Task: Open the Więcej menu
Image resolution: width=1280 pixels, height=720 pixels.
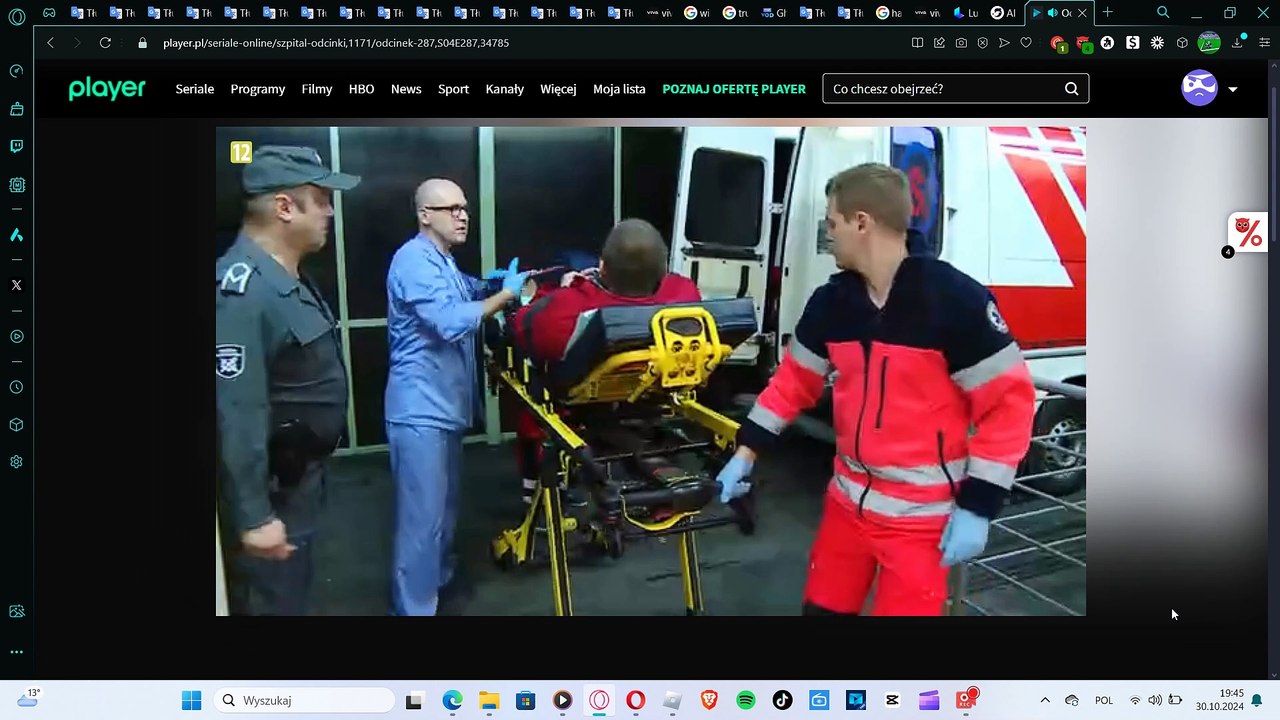Action: tap(558, 89)
